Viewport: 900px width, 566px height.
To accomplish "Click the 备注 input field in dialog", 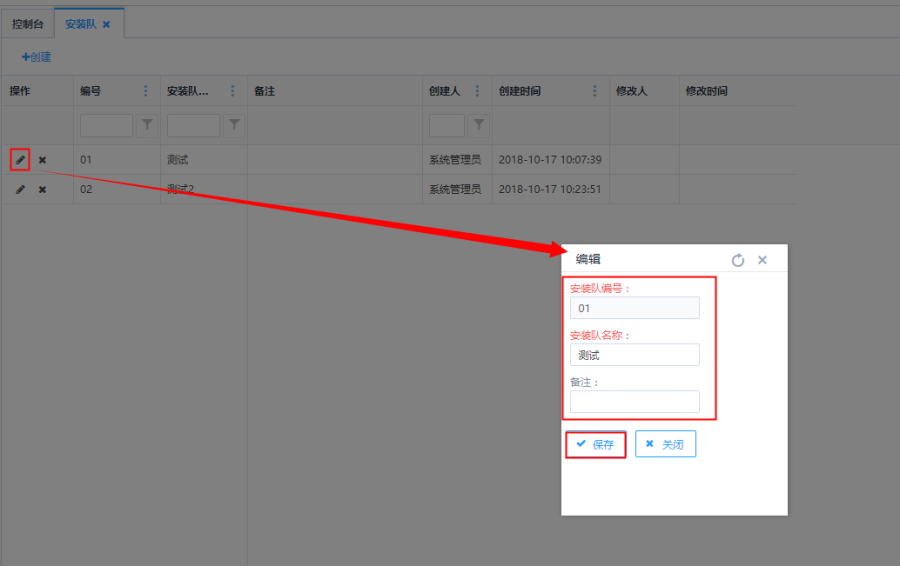I will click(x=634, y=401).
